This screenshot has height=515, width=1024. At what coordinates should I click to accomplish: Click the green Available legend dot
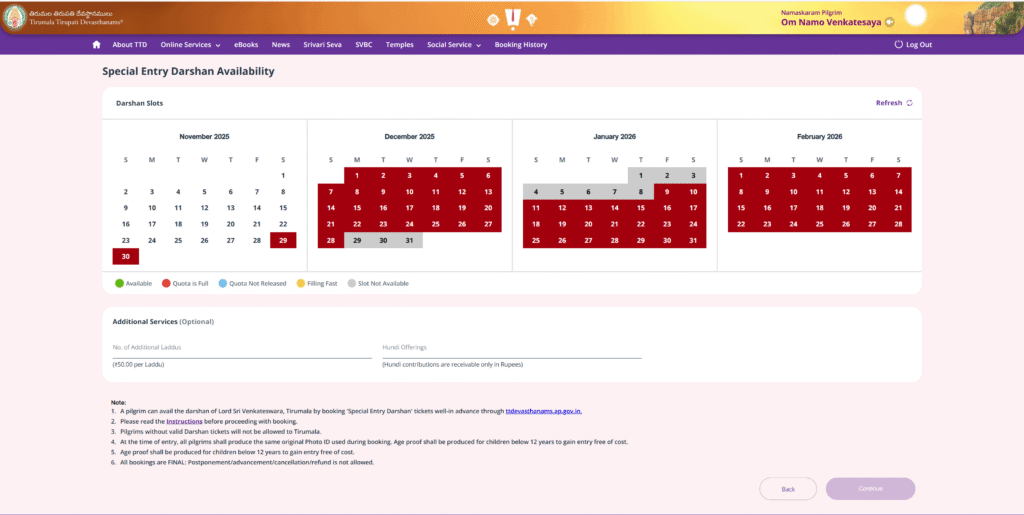click(120, 283)
